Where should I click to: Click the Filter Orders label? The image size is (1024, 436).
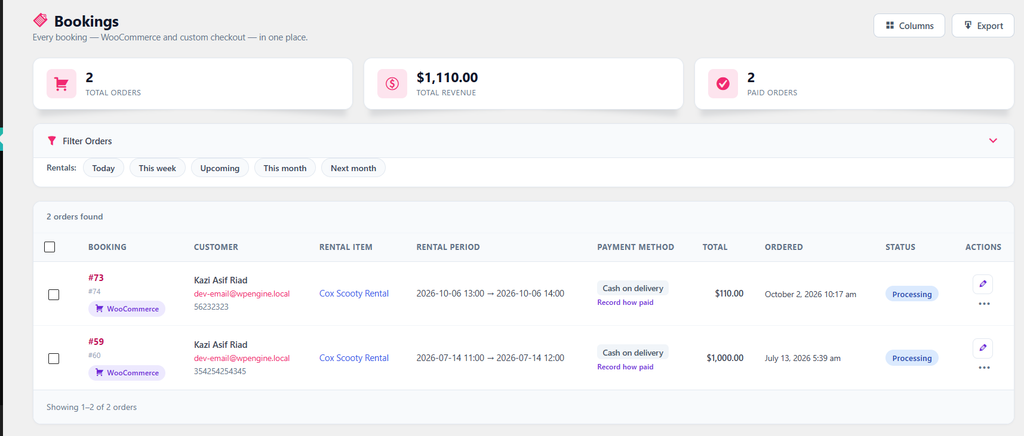pyautogui.click(x=87, y=141)
